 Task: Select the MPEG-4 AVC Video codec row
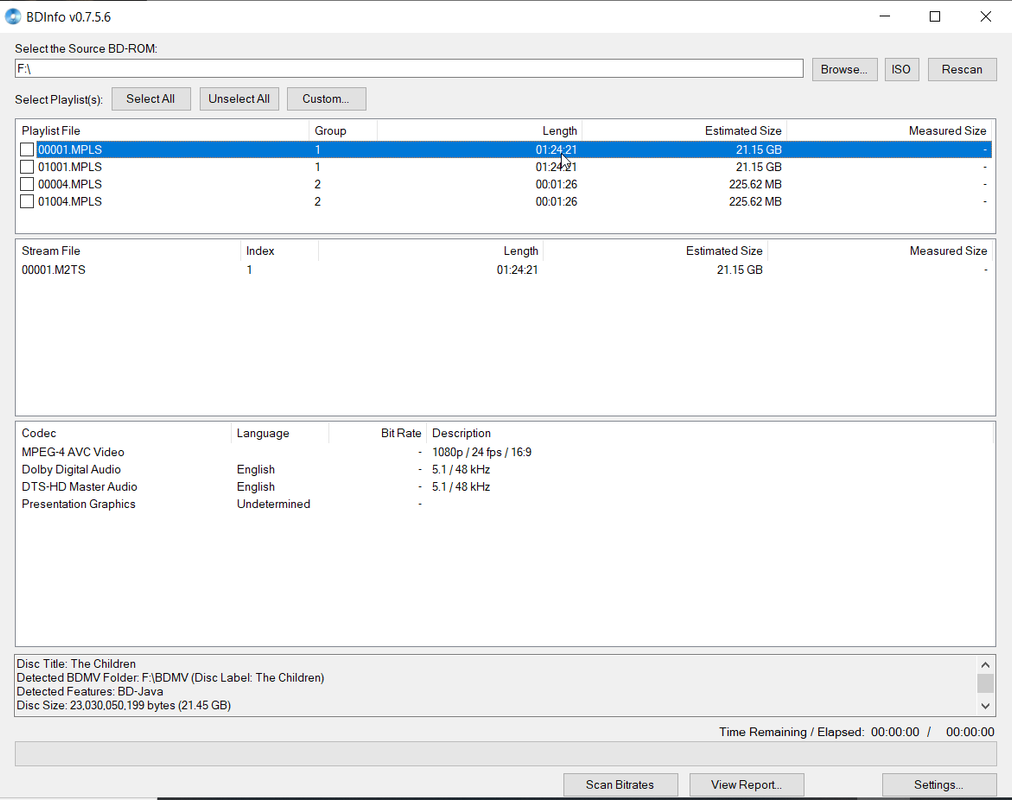[505, 452]
